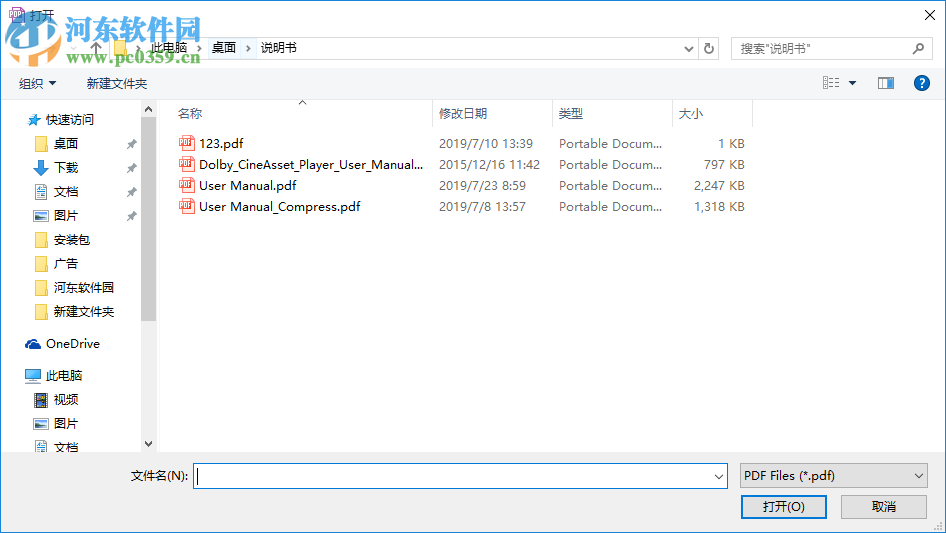Image resolution: width=946 pixels, height=533 pixels.
Task: Click the PDF icon of User Manual.pdf
Action: point(186,185)
